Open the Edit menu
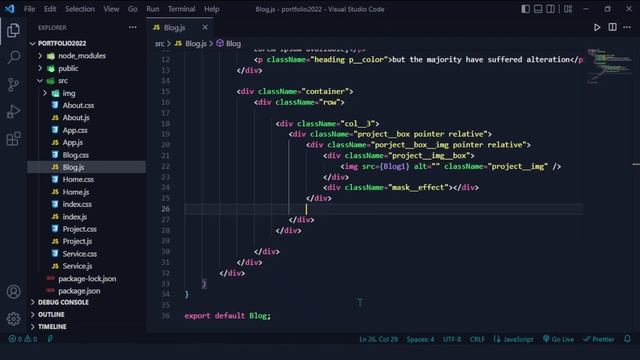Screen dimensions: 640x360 (x=50, y=9)
